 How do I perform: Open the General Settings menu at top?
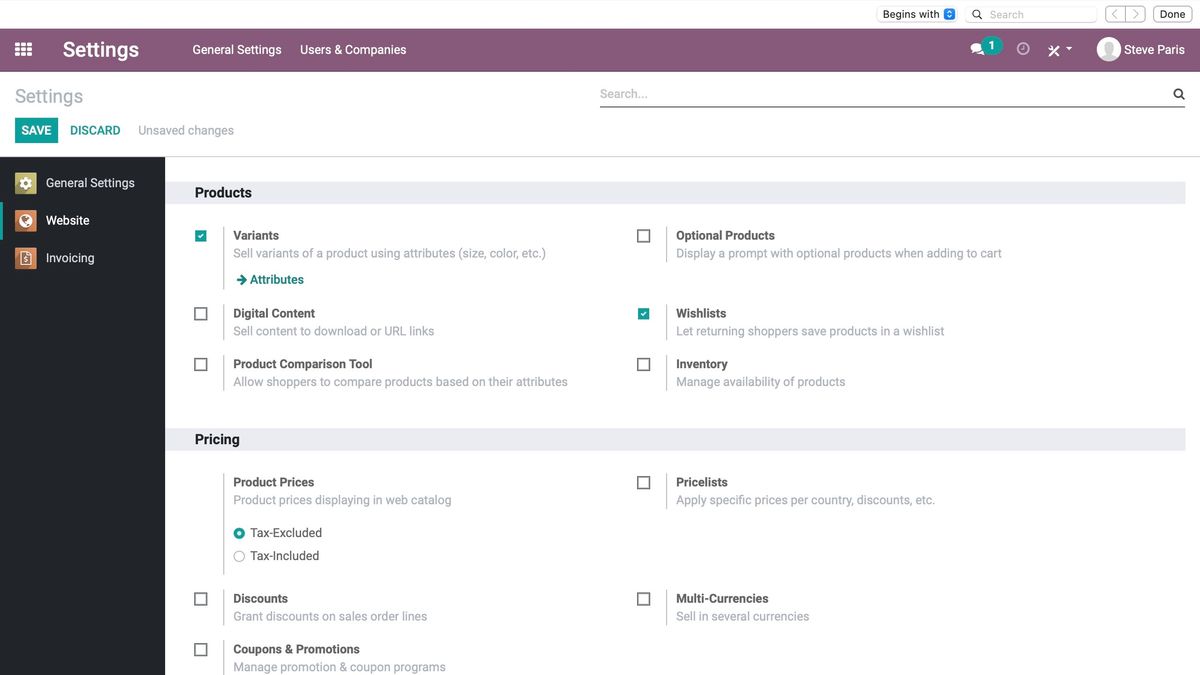pyautogui.click(x=236, y=49)
